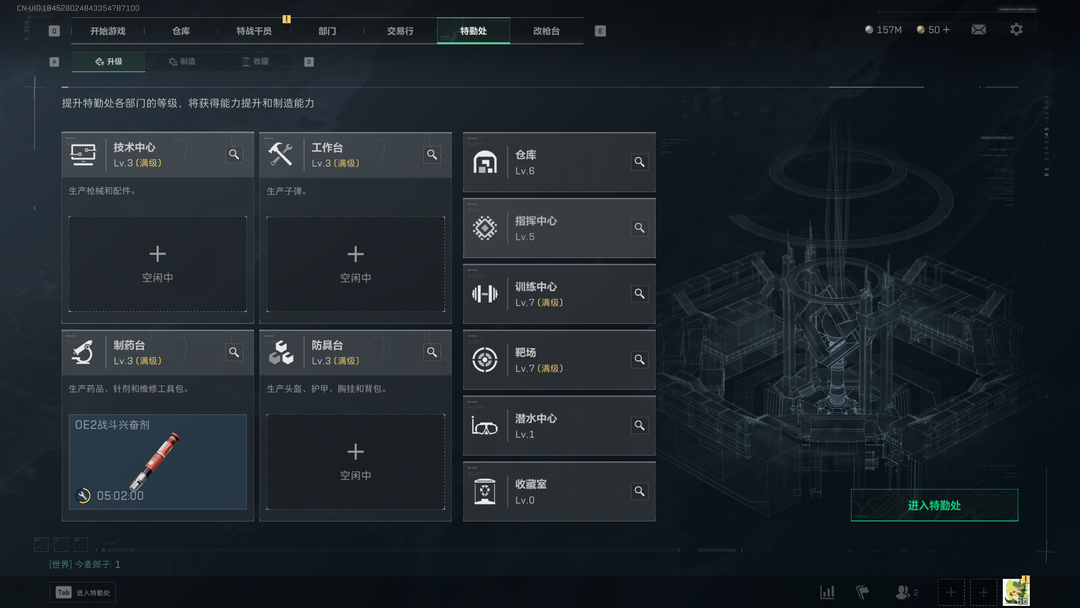Add production in idle 工作台 slot
The height and width of the screenshot is (608, 1080).
click(355, 264)
